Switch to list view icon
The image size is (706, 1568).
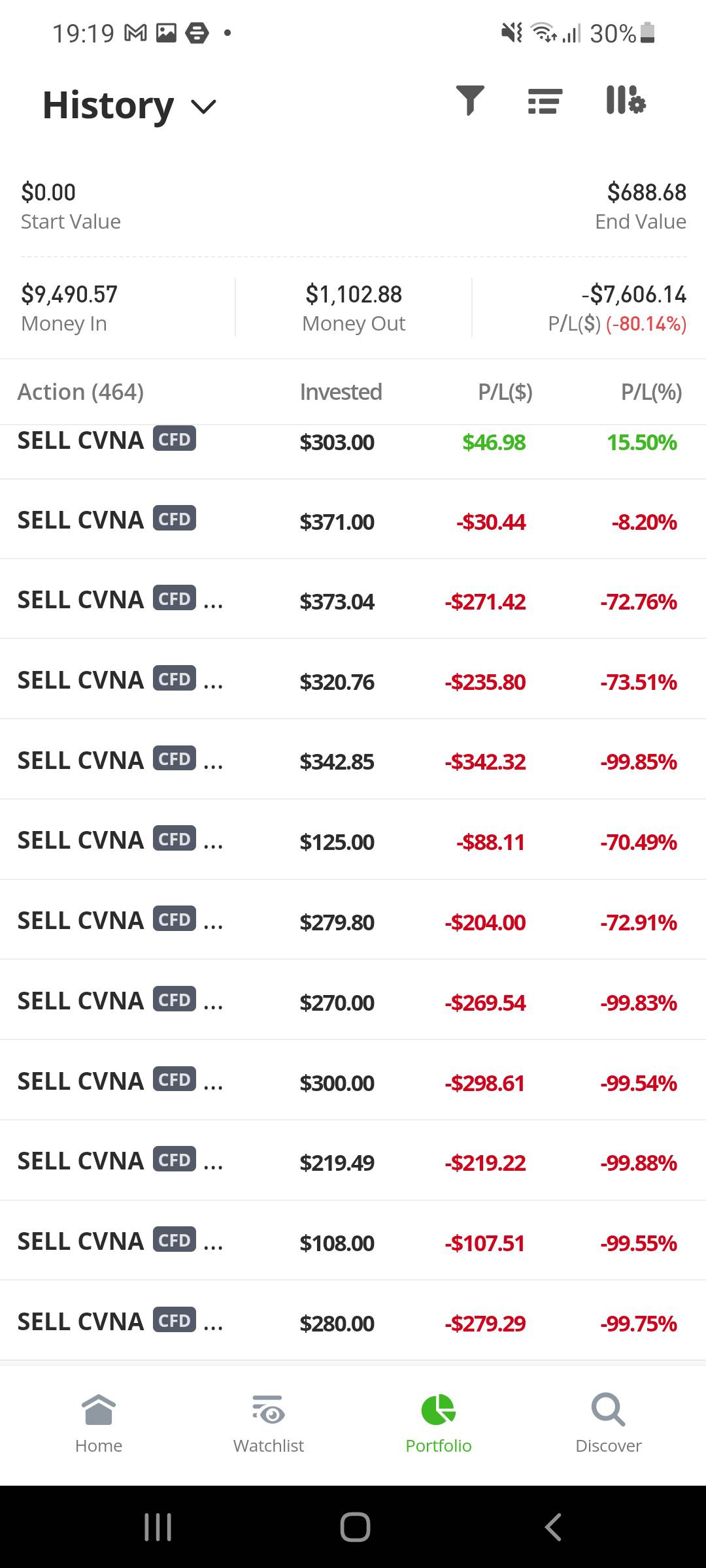pyautogui.click(x=545, y=101)
